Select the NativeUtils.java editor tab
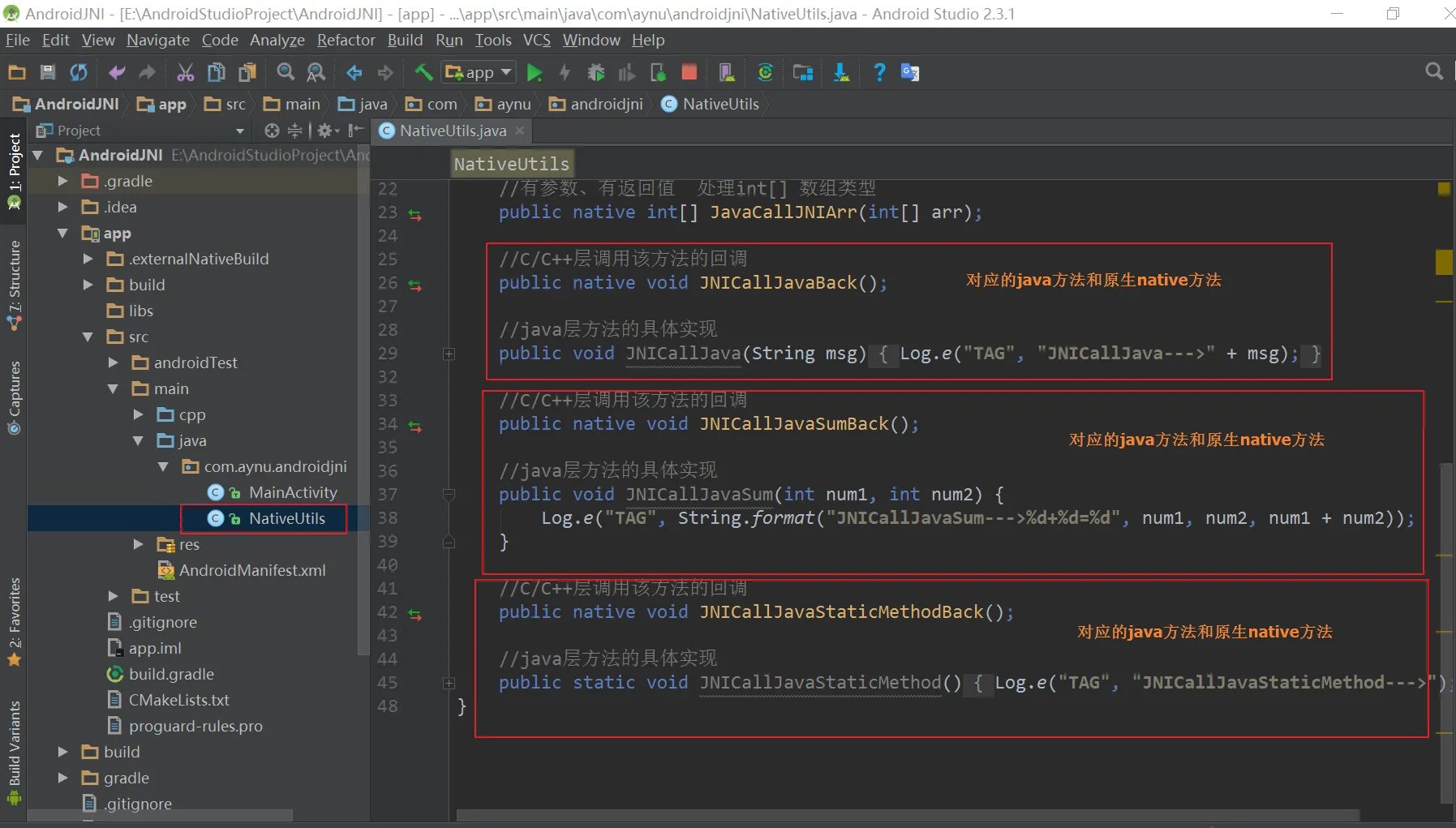Image resolution: width=1456 pixels, height=828 pixels. [453, 131]
